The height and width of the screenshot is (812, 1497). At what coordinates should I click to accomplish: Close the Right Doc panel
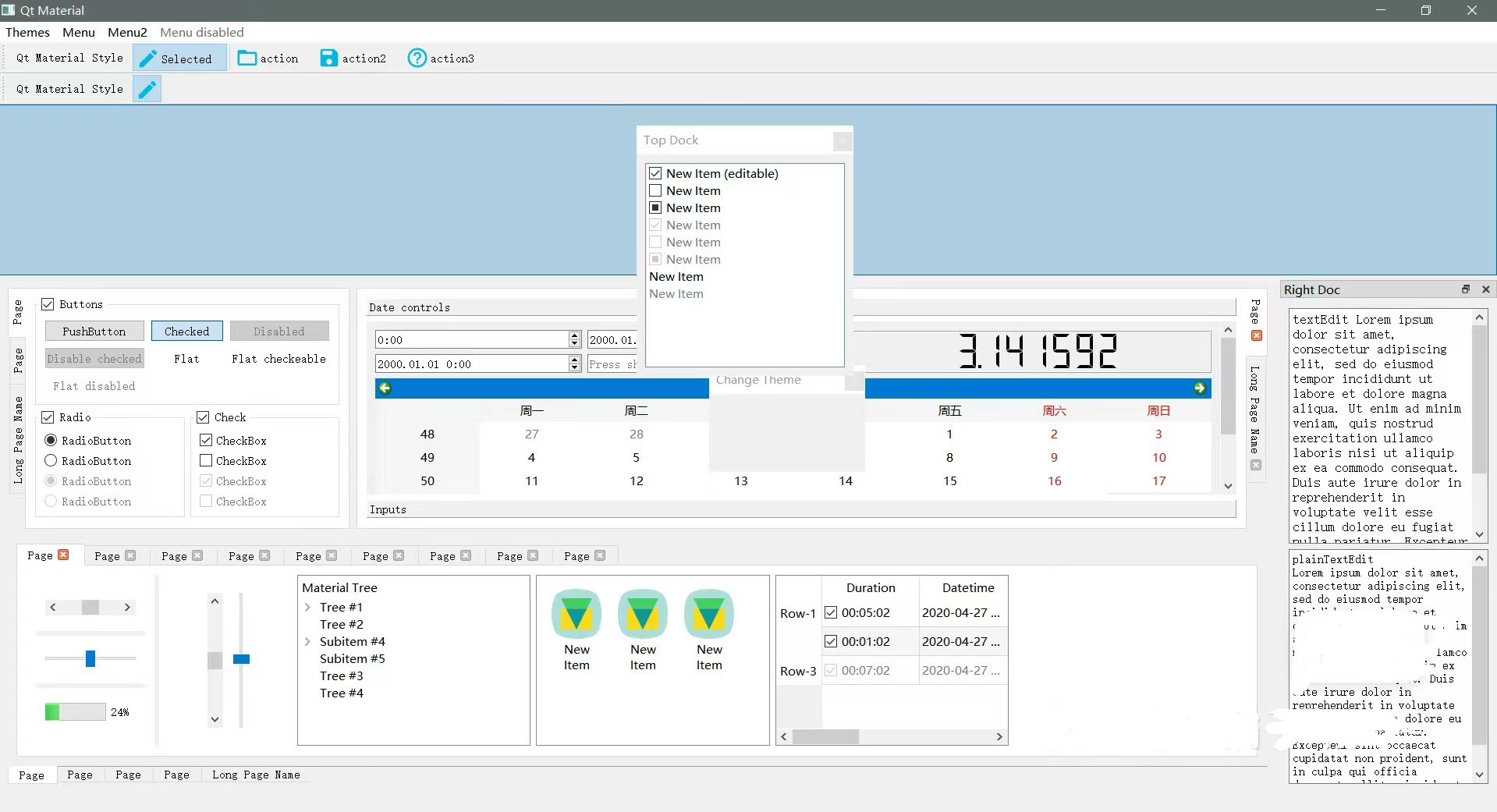click(x=1486, y=289)
